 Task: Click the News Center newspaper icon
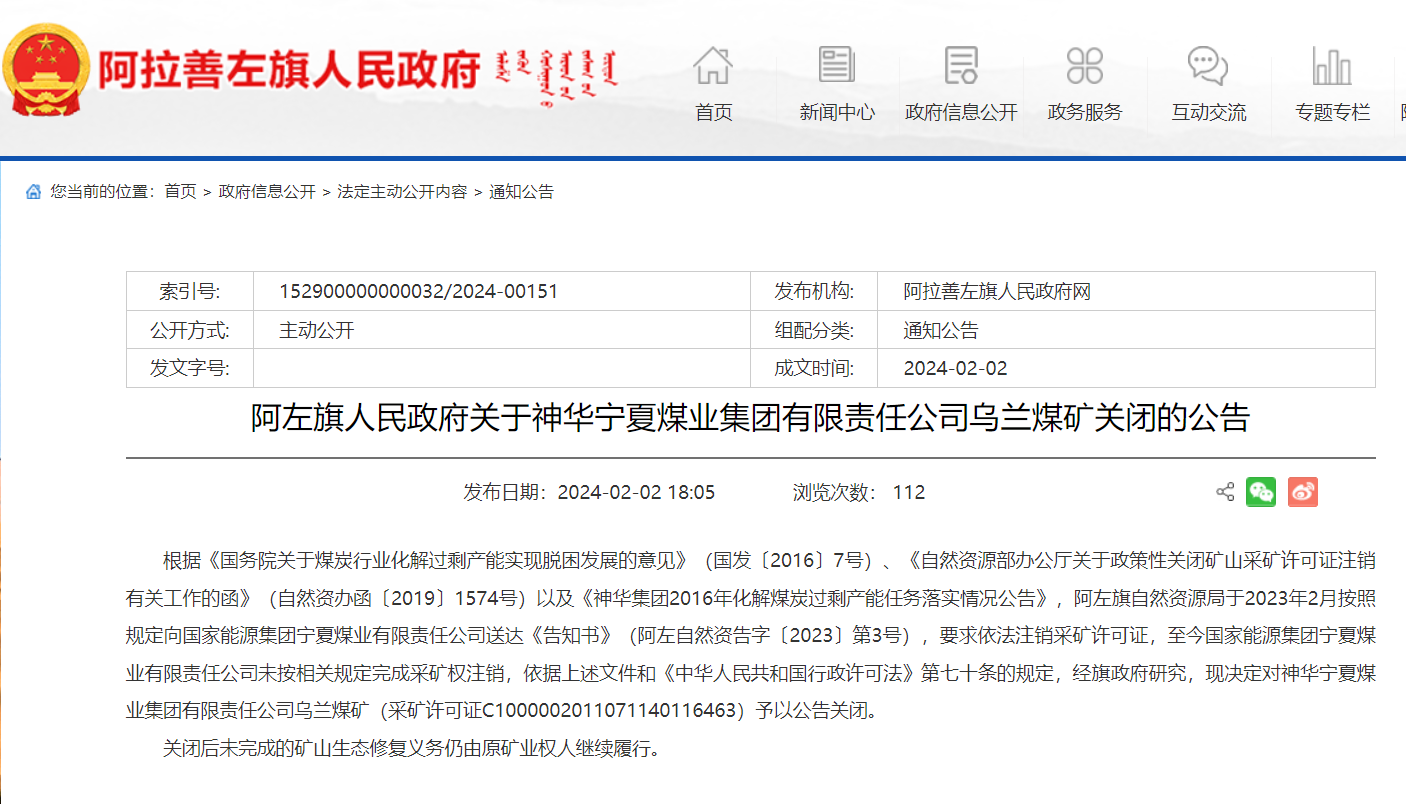coord(836,64)
